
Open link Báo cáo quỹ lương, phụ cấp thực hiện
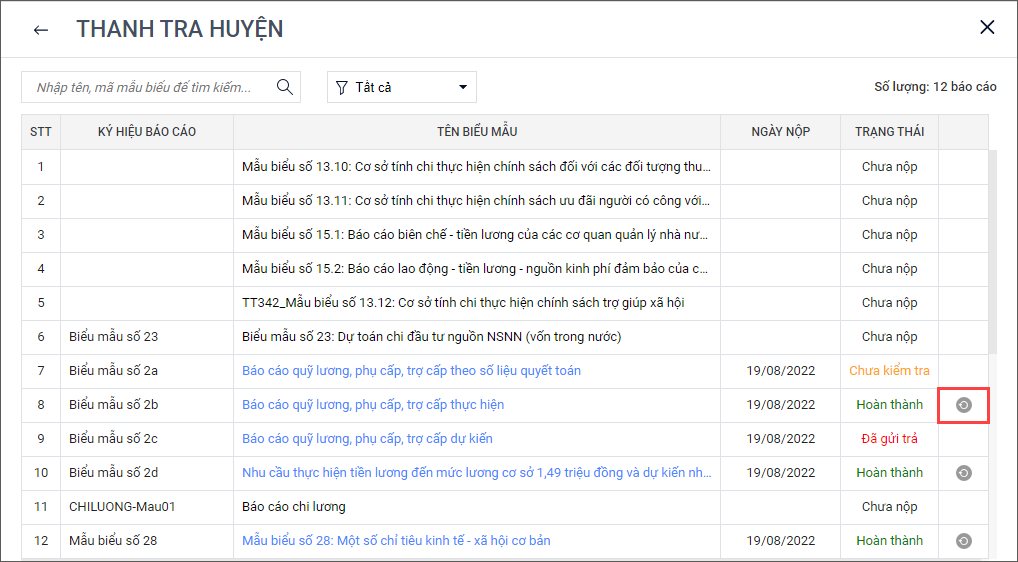(x=373, y=405)
